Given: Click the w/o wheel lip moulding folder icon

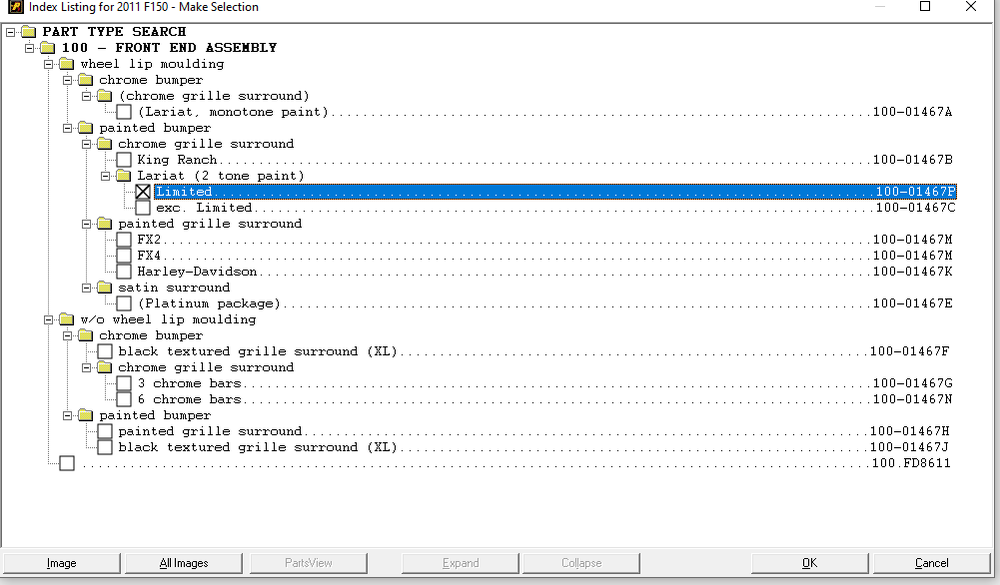Looking at the screenshot, I should pyautogui.click(x=66, y=320).
